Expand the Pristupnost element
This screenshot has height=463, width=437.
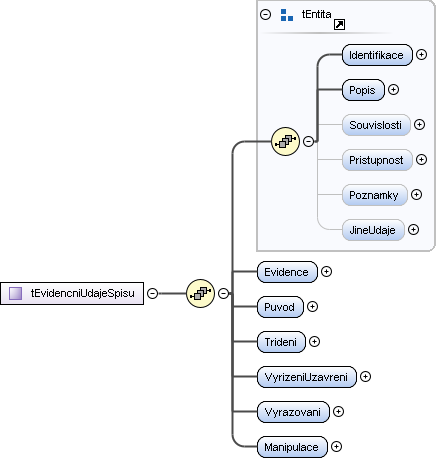(x=421, y=160)
